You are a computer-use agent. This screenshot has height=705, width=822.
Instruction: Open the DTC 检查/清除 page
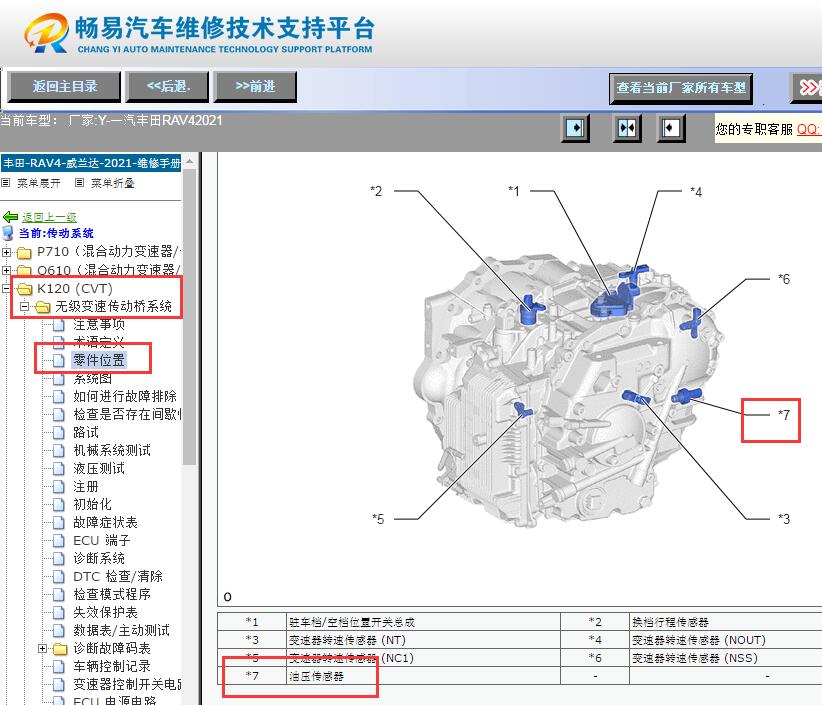pos(118,577)
